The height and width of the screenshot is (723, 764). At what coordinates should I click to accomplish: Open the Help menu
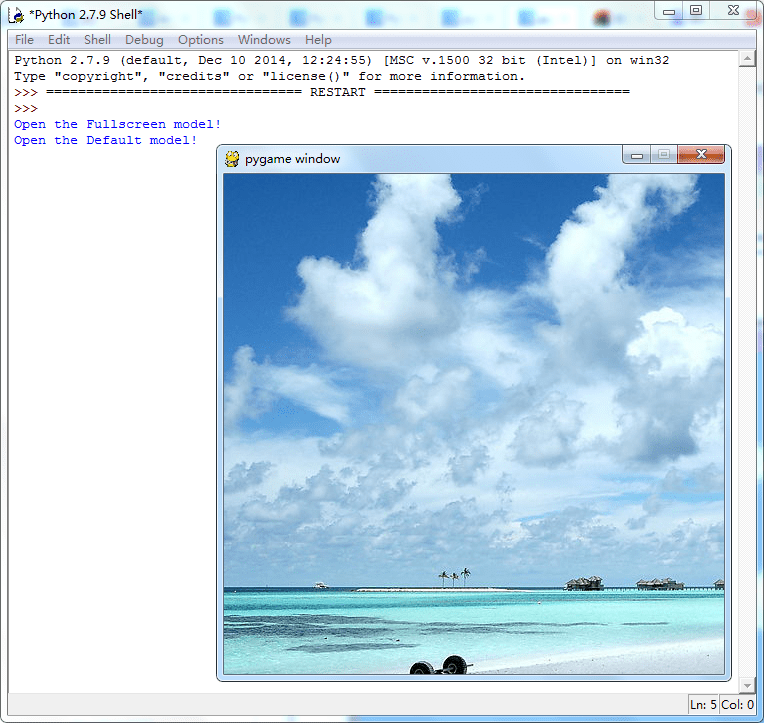pos(318,40)
